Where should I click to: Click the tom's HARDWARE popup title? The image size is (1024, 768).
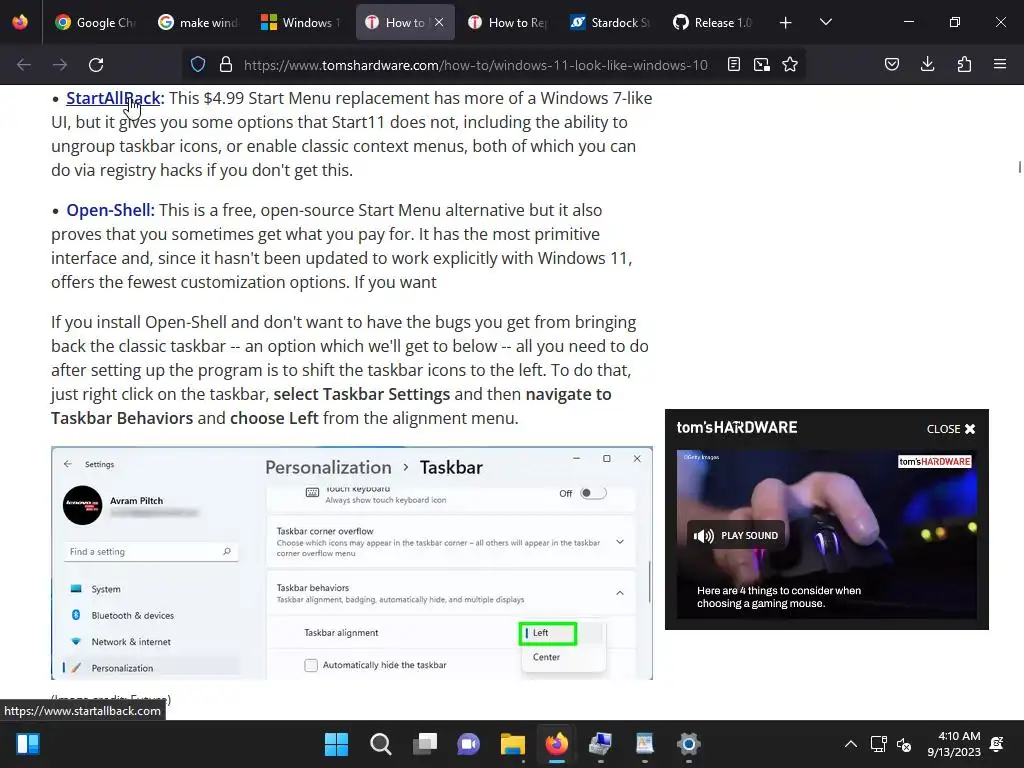coord(737,428)
